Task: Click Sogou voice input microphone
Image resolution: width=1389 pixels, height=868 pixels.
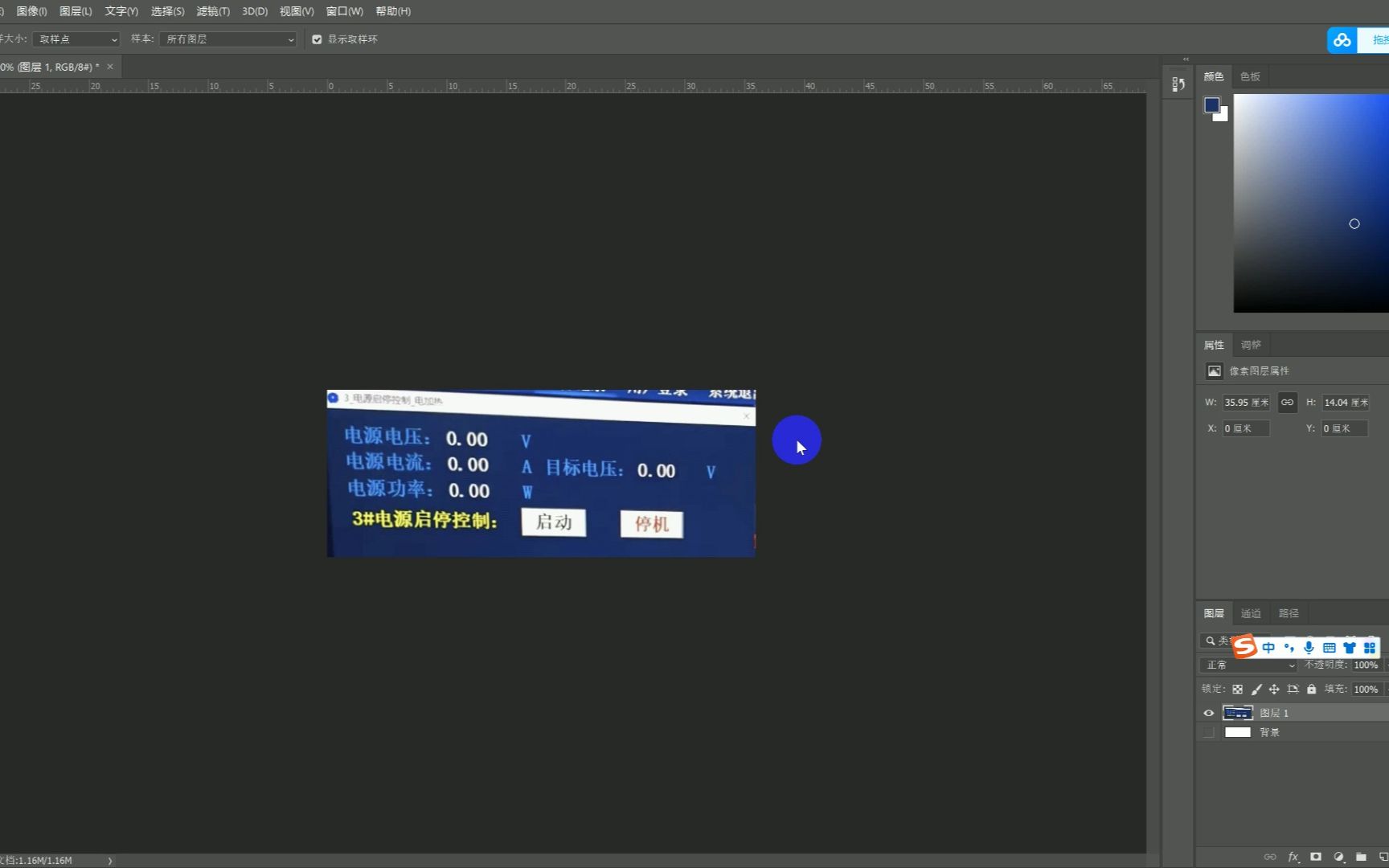Action: click(x=1309, y=648)
